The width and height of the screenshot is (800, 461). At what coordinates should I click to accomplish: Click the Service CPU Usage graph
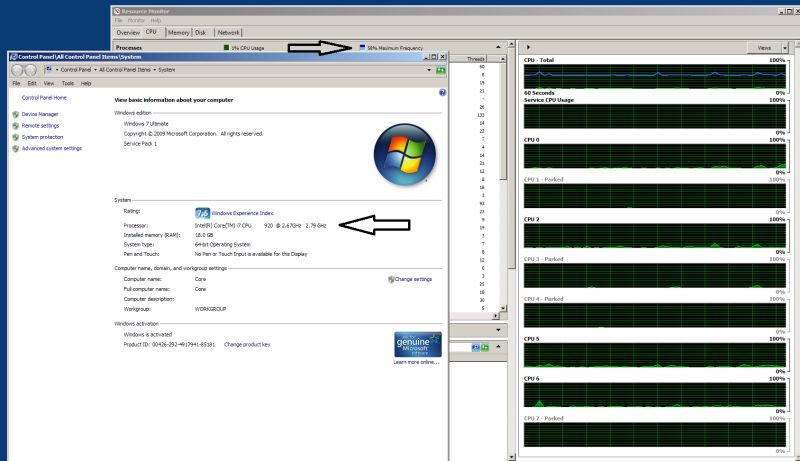click(655, 116)
